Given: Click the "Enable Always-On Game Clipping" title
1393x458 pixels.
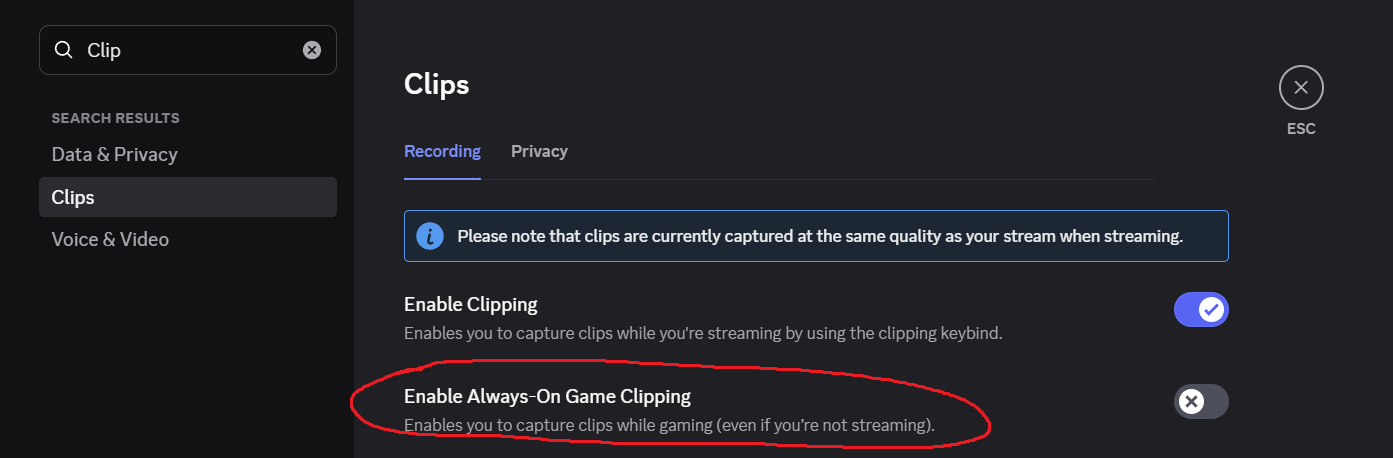Looking at the screenshot, I should click(x=547, y=396).
